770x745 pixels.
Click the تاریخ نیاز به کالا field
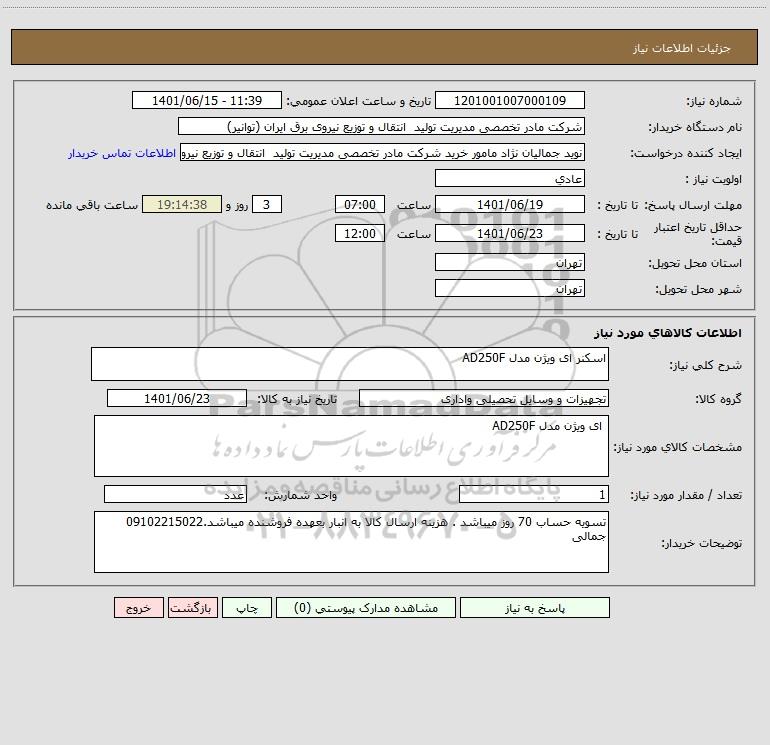[x=177, y=398]
